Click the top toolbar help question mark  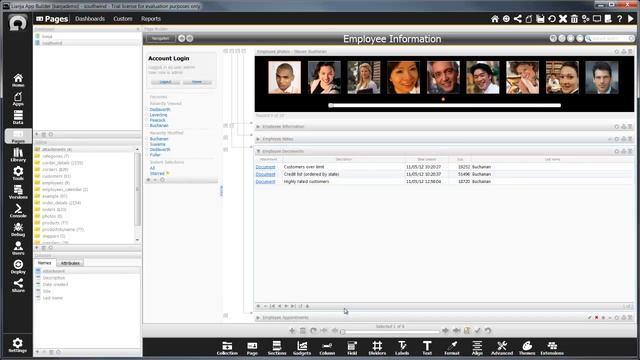click(620, 19)
